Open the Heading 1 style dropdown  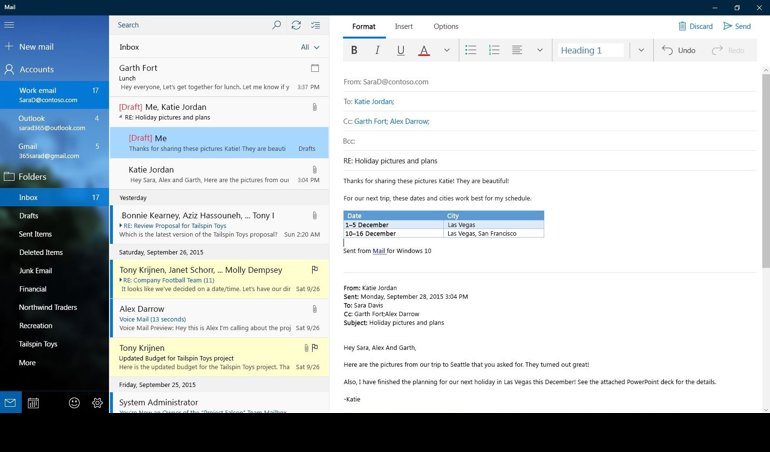coord(640,50)
